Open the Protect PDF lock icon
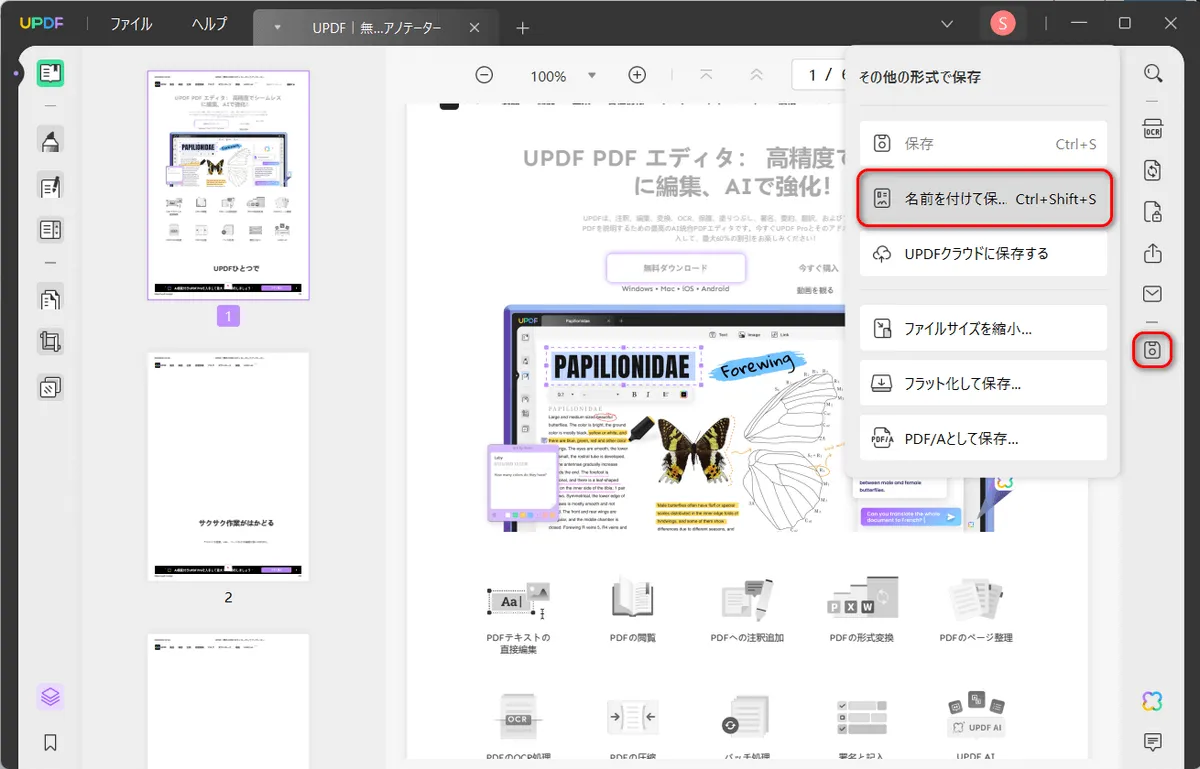The height and width of the screenshot is (769, 1200). click(1153, 212)
